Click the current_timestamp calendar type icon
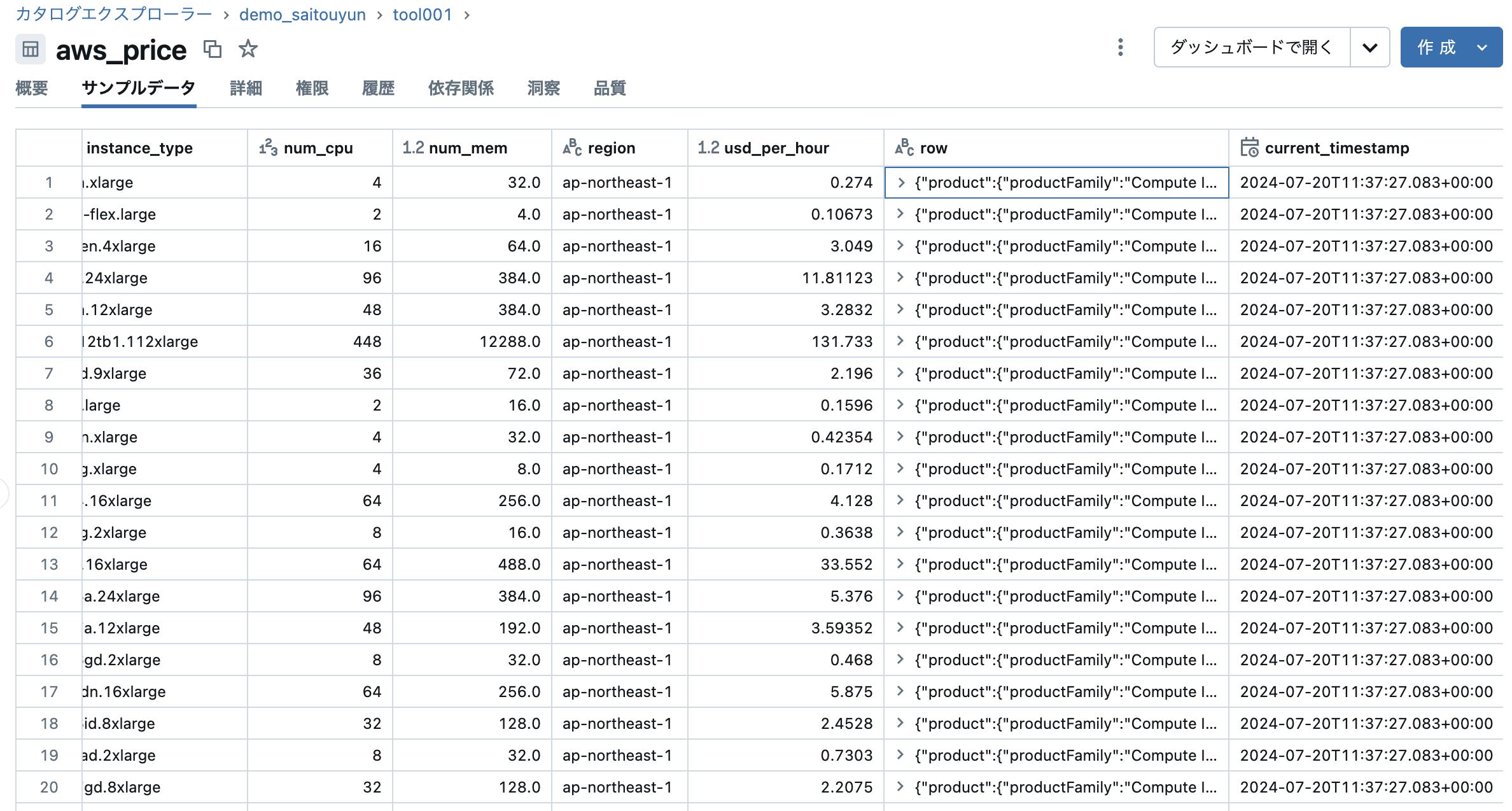This screenshot has height=811, width=1512. [x=1249, y=148]
